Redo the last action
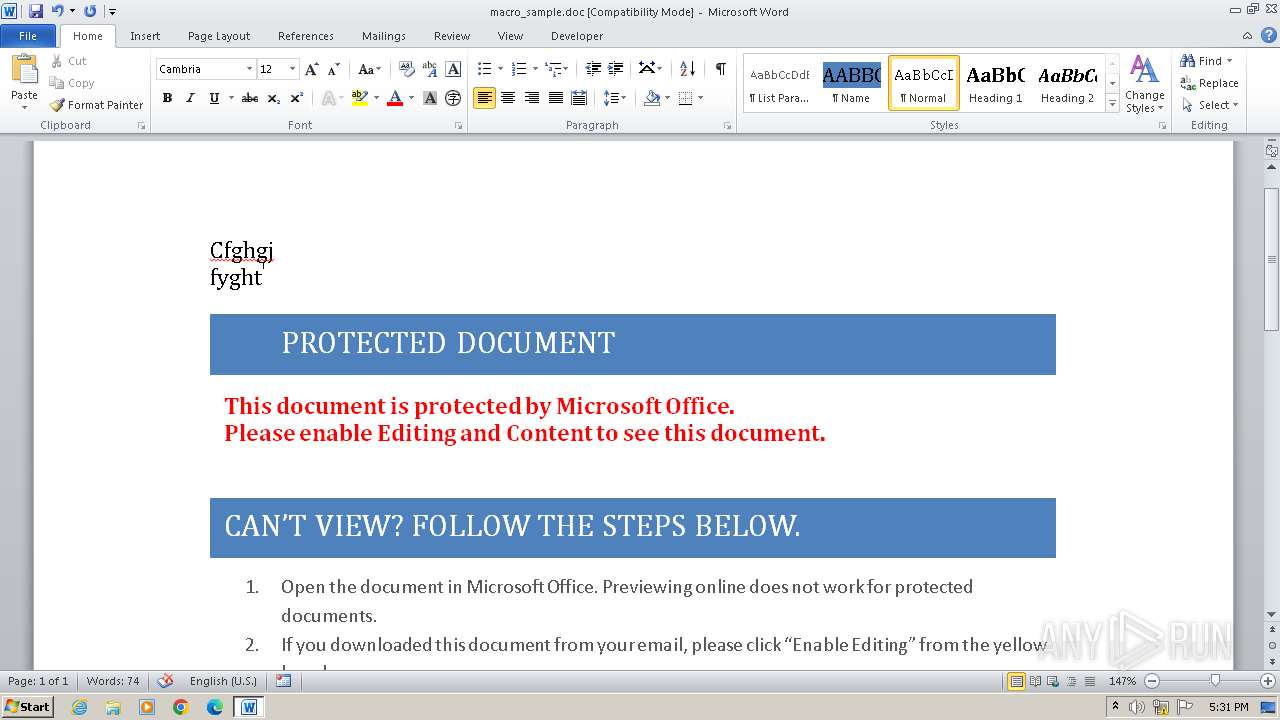This screenshot has height=720, width=1280. (90, 11)
